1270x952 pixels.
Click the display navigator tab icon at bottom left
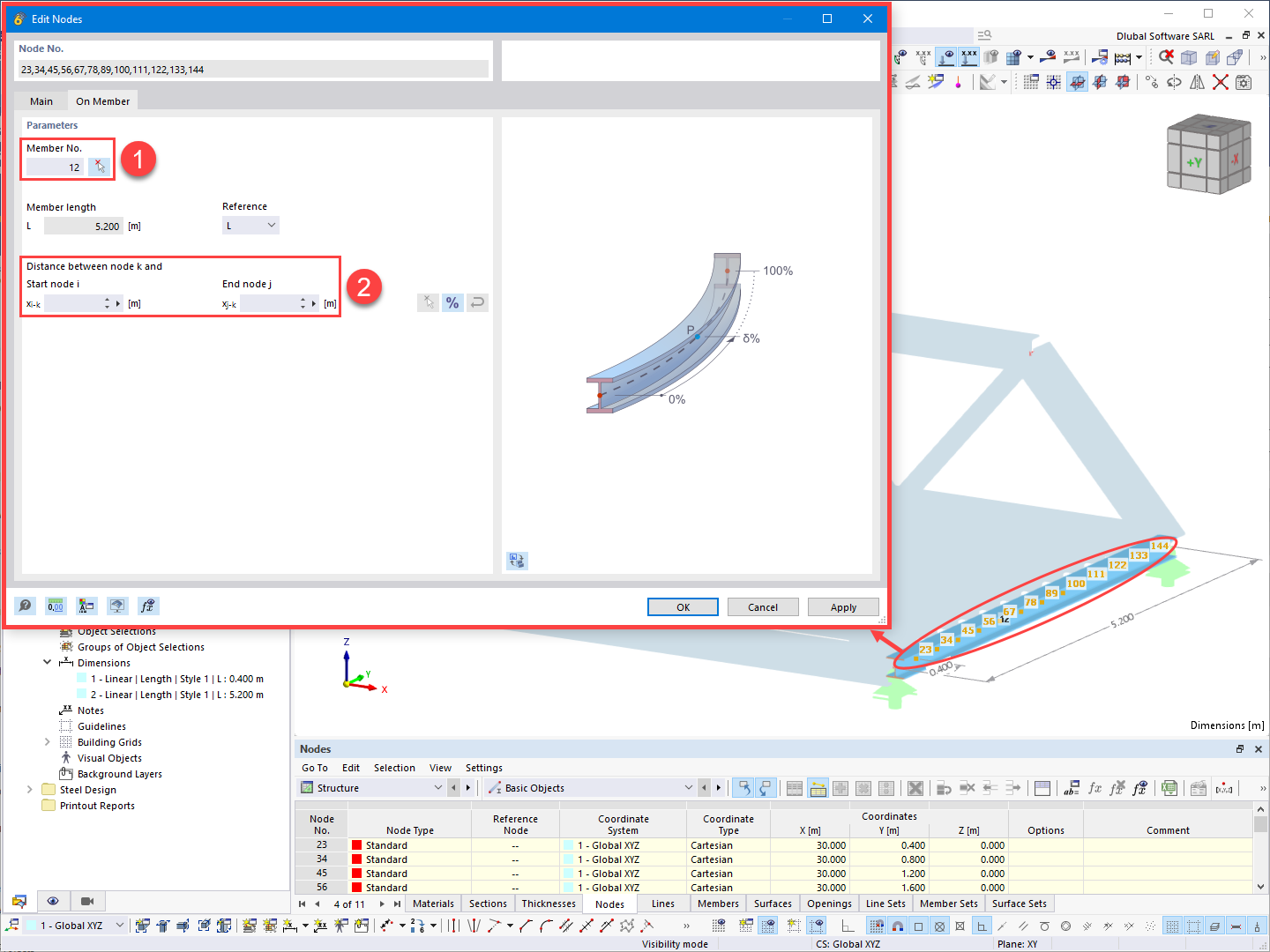click(x=19, y=901)
